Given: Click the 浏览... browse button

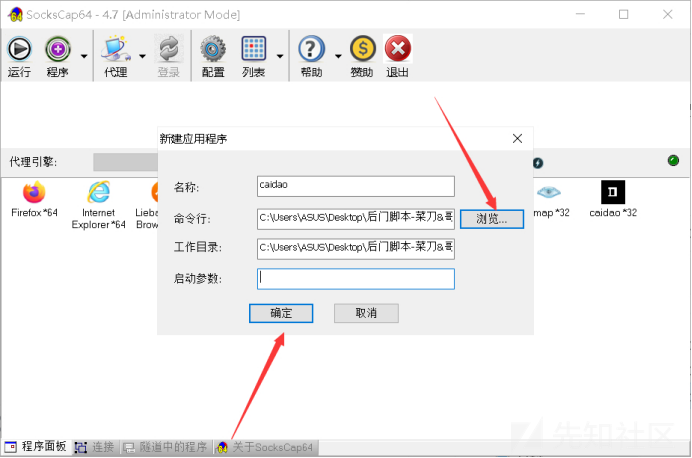Looking at the screenshot, I should tap(492, 219).
